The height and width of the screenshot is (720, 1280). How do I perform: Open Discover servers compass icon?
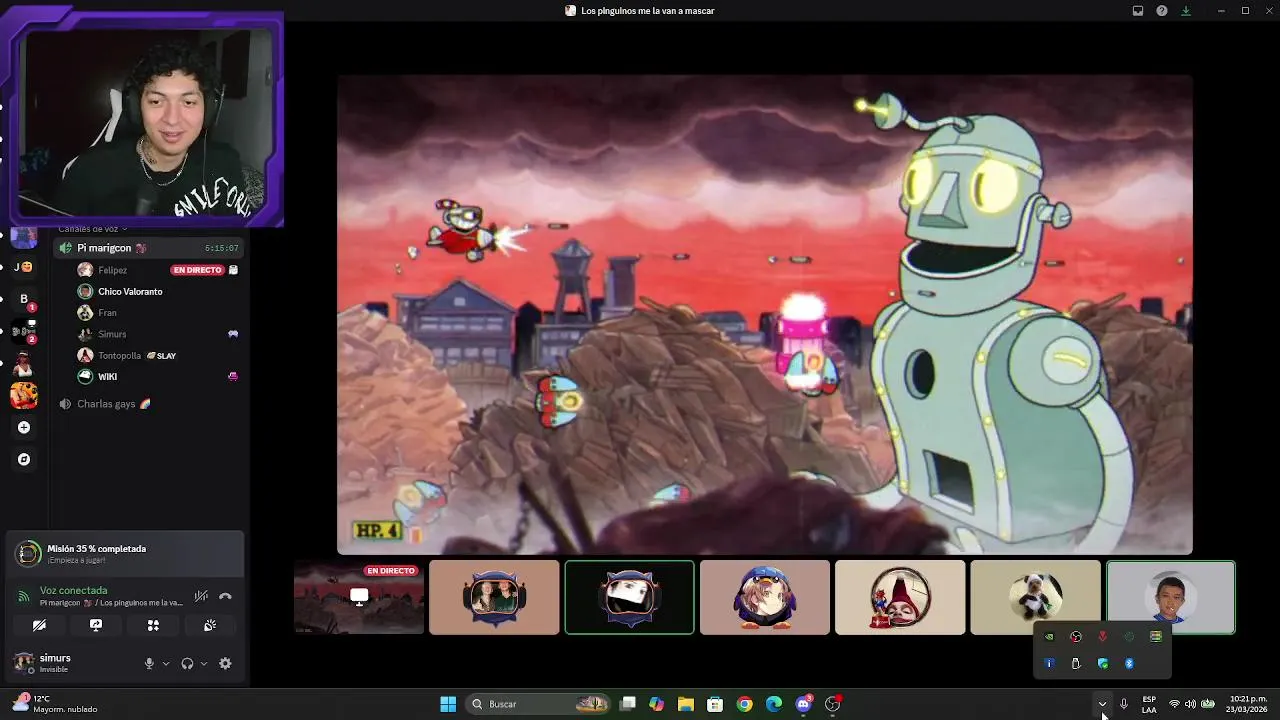click(24, 459)
